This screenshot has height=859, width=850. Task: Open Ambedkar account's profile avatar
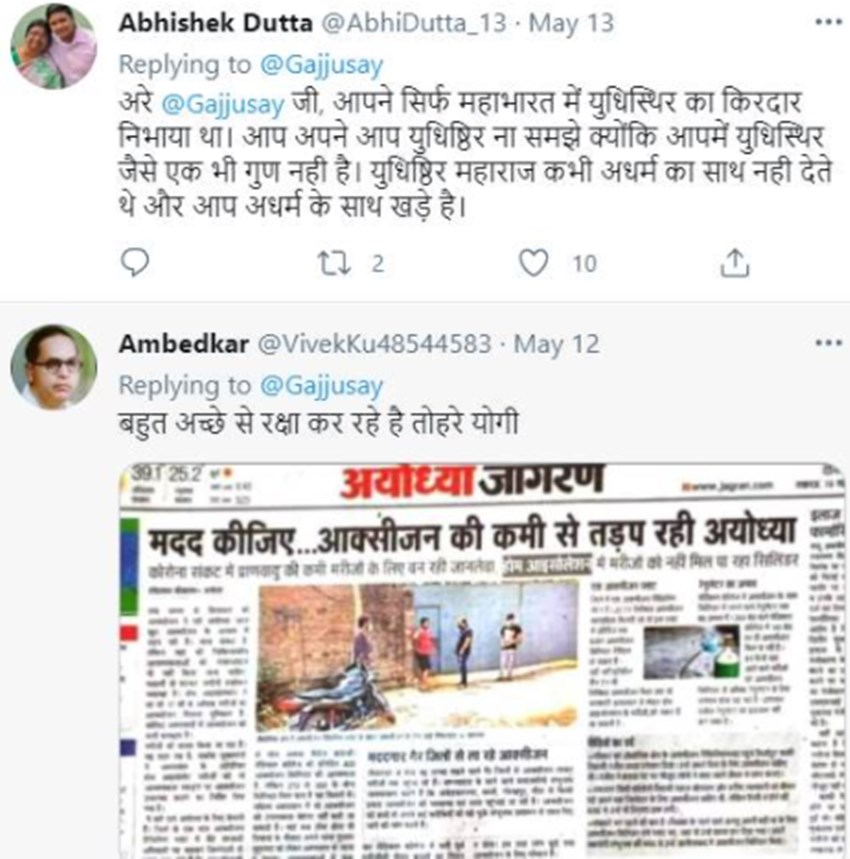coord(54,367)
